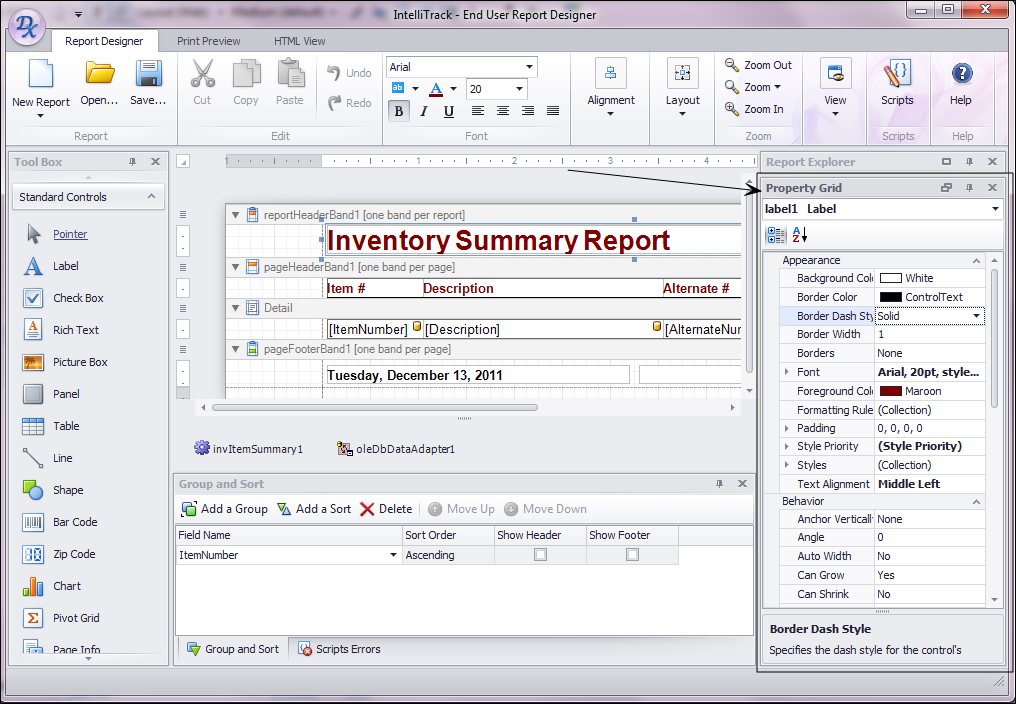Click Add a Sort button
The width and height of the screenshot is (1016, 704).
click(314, 509)
